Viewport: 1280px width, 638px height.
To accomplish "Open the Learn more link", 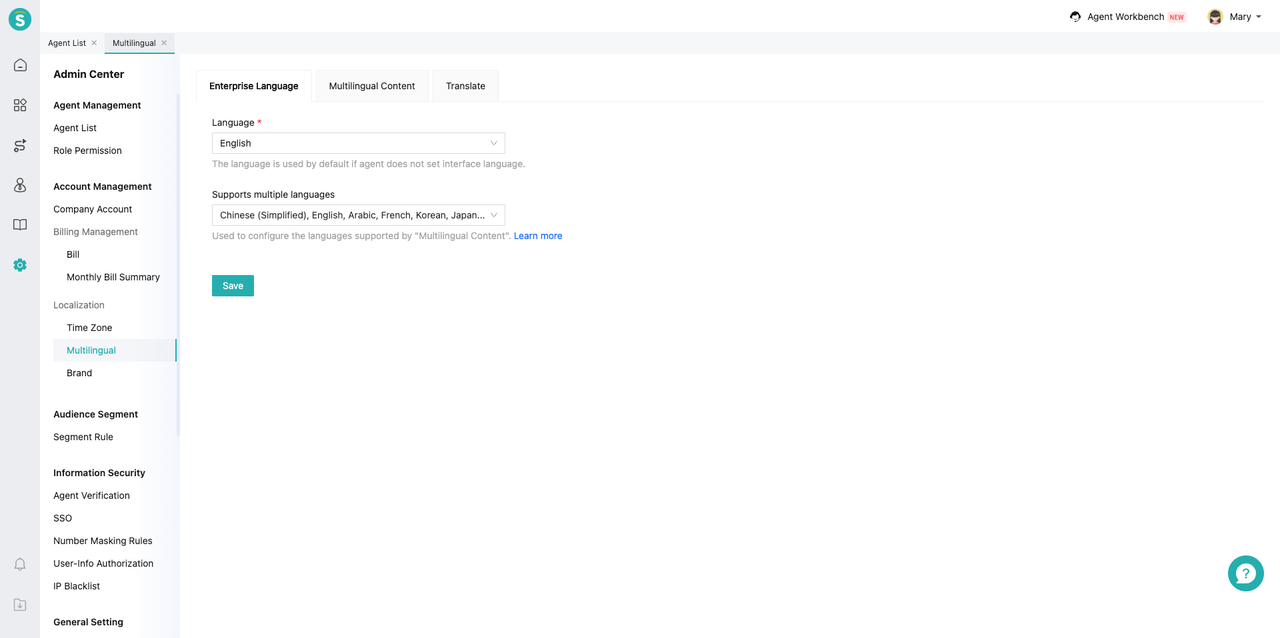I will tap(538, 236).
